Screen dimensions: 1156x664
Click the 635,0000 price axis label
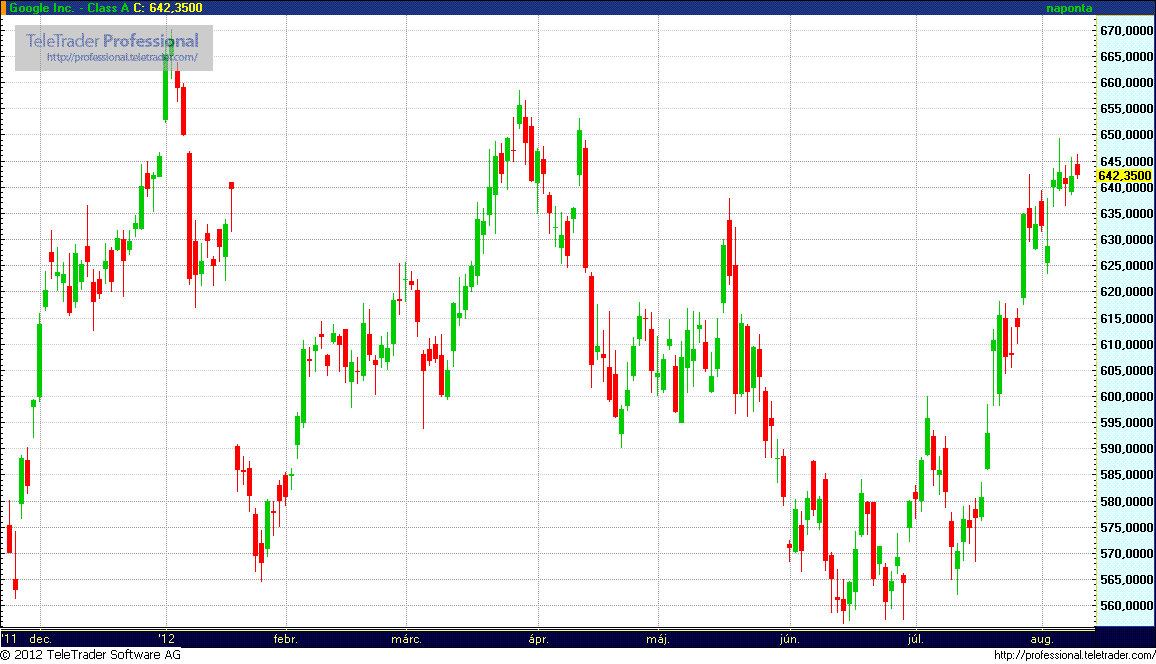[1126, 214]
